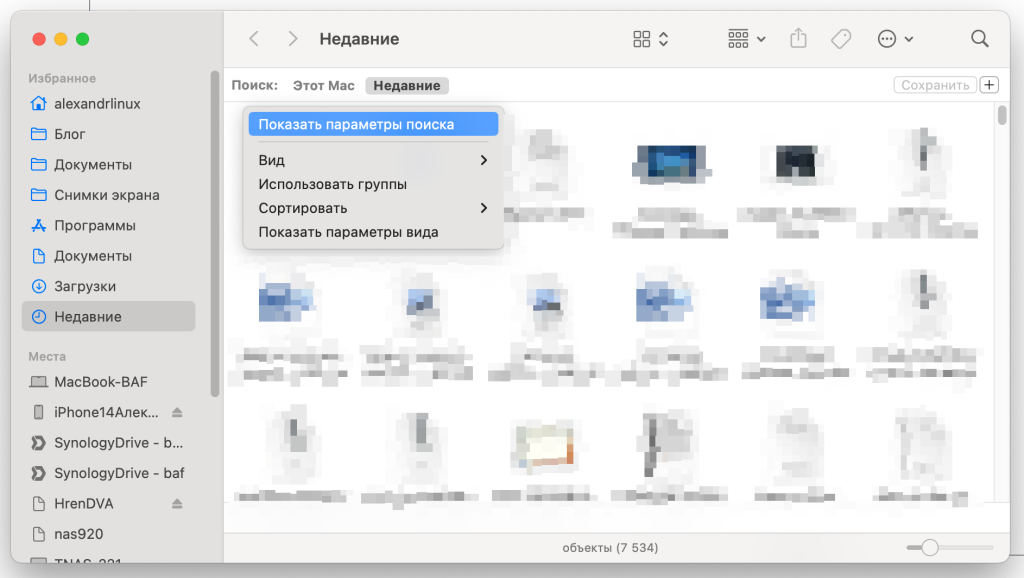Click chevron next to 'Вид'

coord(483,160)
